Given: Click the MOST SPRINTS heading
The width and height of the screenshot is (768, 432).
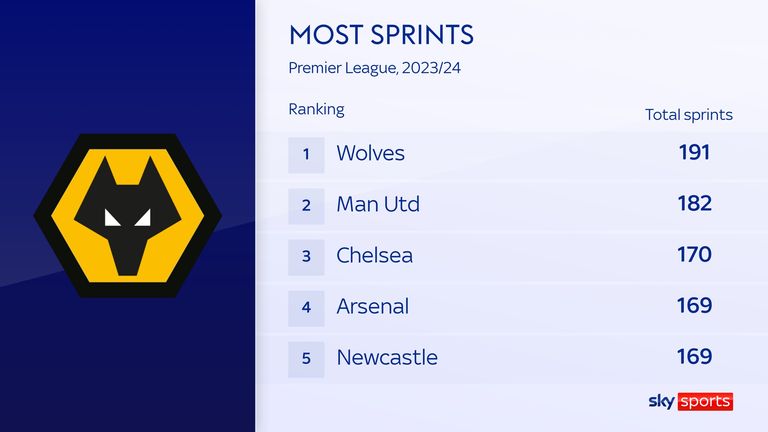Looking at the screenshot, I should click(x=382, y=35).
